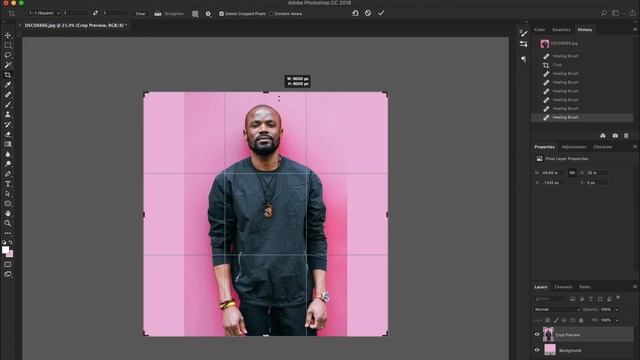Viewport: 640px width, 360px height.
Task: Open the workspace switcher in the options bar
Action: coord(616,13)
